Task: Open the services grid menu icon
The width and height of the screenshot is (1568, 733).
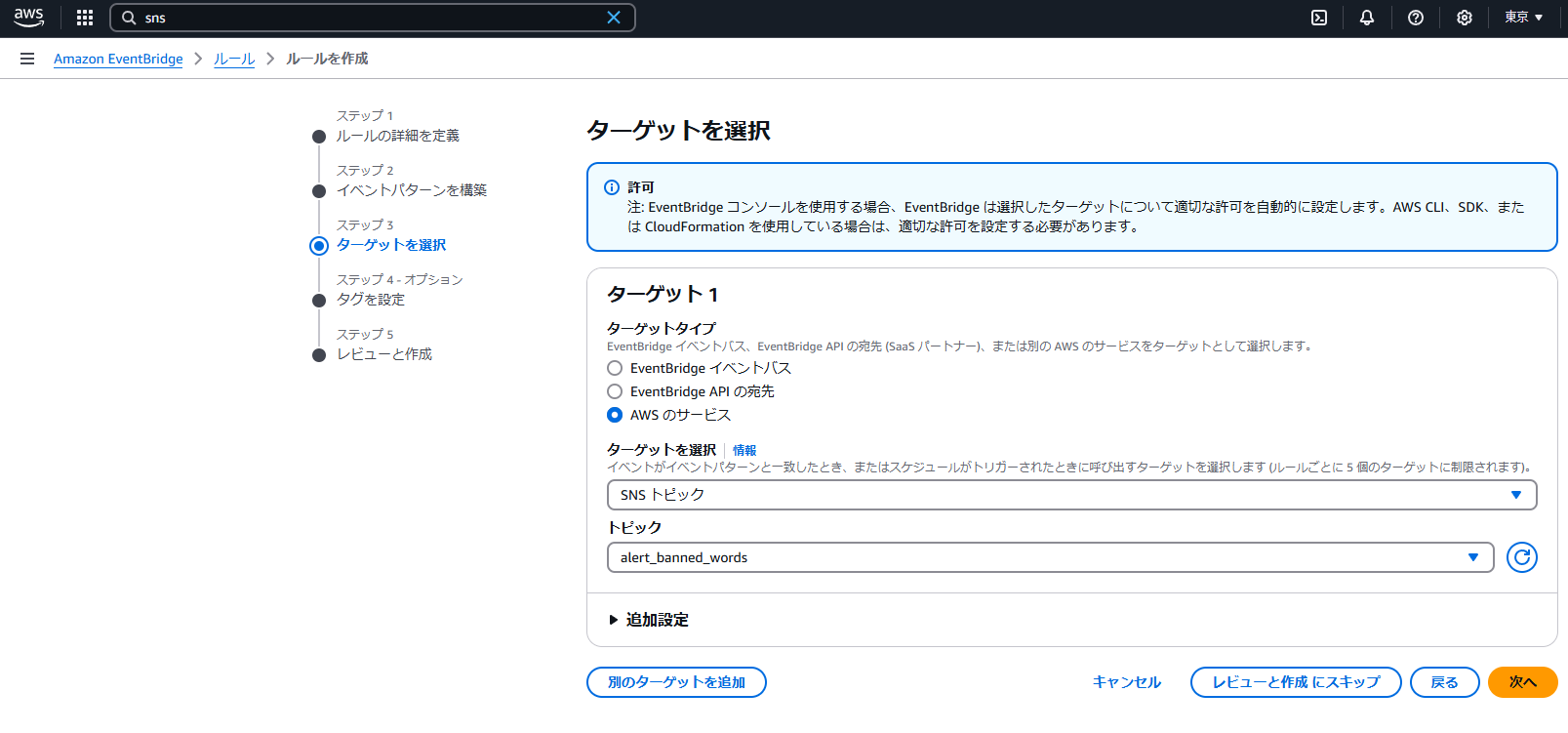Action: [x=85, y=18]
